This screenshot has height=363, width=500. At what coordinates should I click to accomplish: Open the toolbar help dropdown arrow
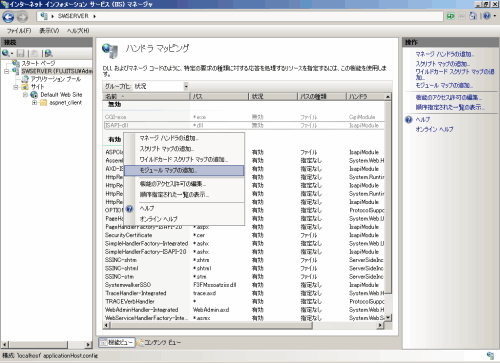coord(494,16)
